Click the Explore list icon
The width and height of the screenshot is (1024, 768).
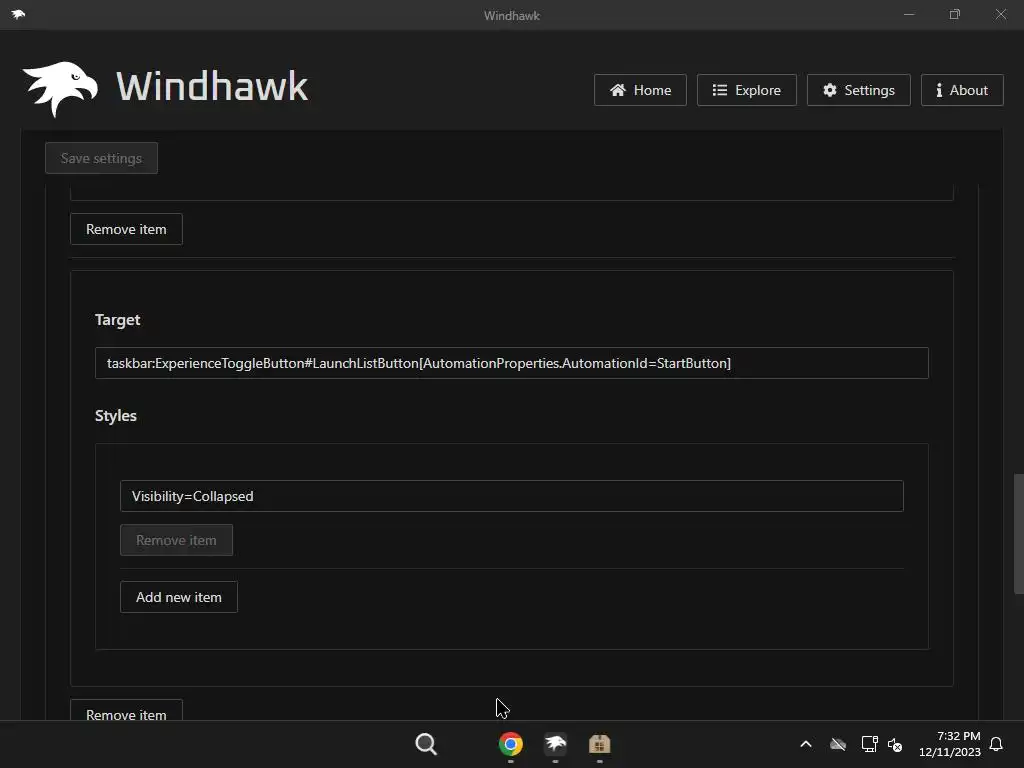(720, 90)
